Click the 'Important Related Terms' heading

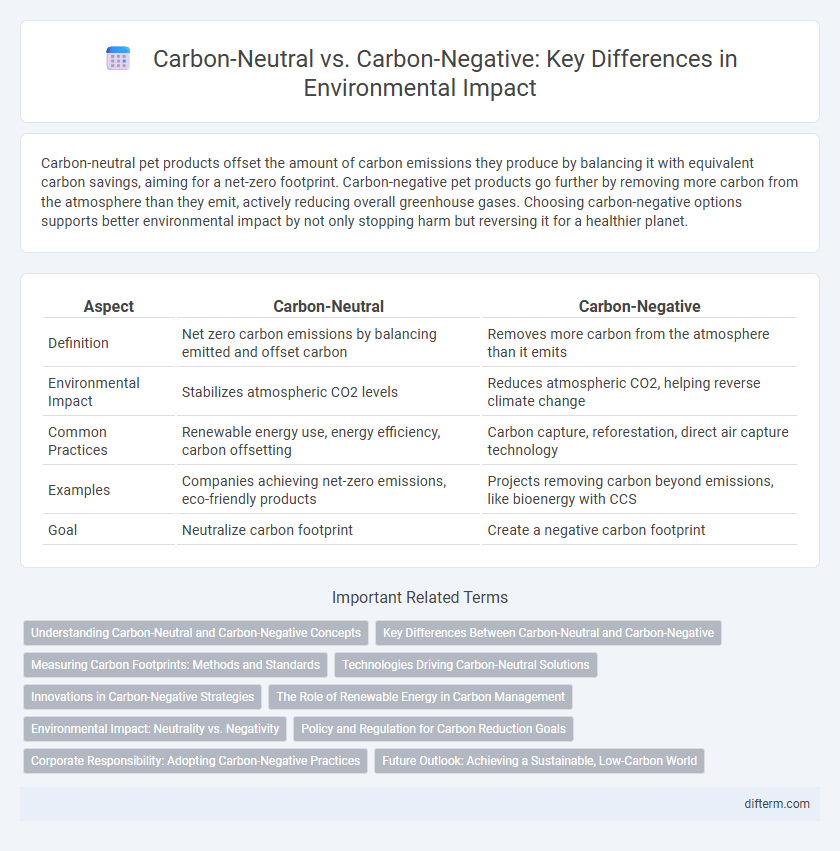[x=420, y=598]
